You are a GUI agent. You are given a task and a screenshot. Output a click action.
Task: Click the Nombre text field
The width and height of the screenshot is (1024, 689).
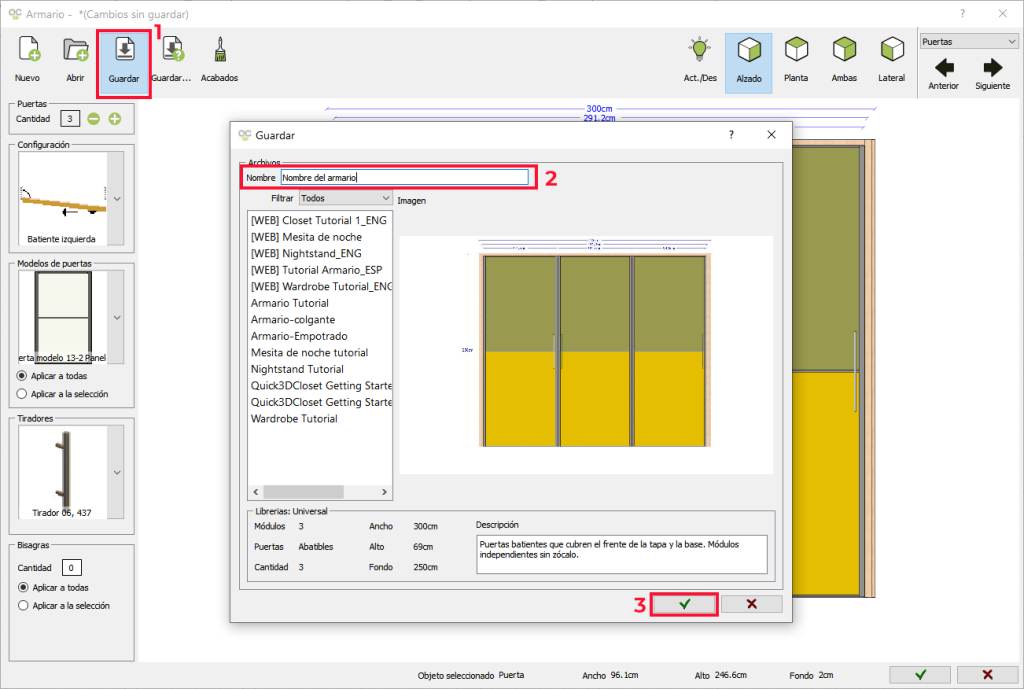(x=404, y=178)
